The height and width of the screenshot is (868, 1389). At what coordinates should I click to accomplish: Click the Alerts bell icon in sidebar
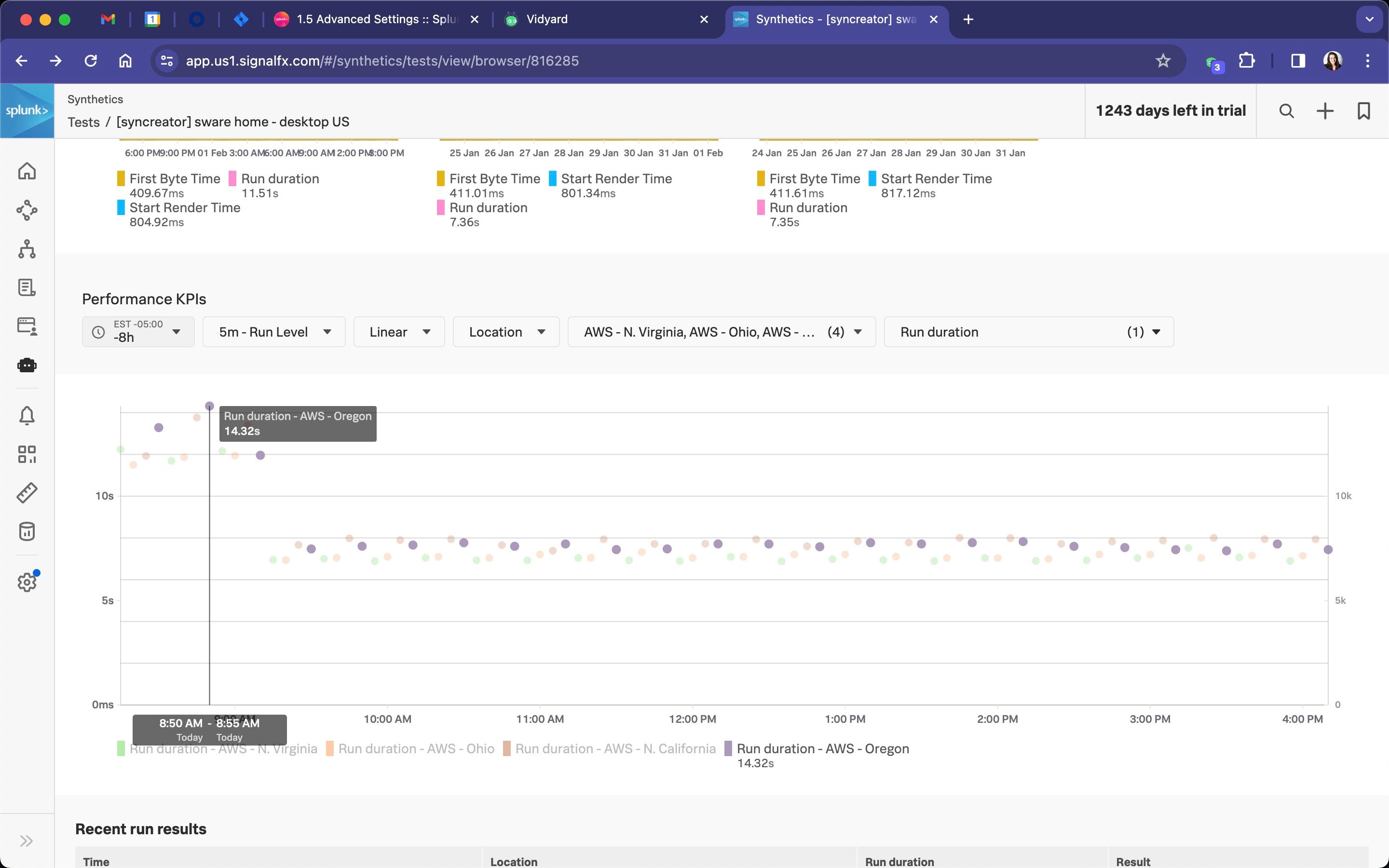(27, 415)
